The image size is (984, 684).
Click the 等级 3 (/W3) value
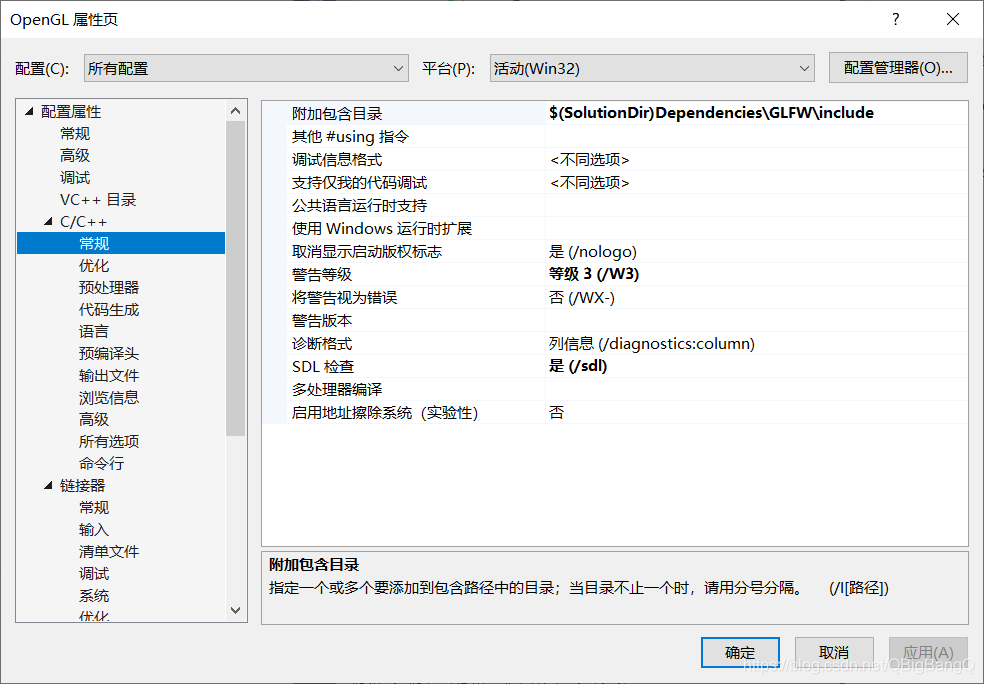tap(594, 274)
